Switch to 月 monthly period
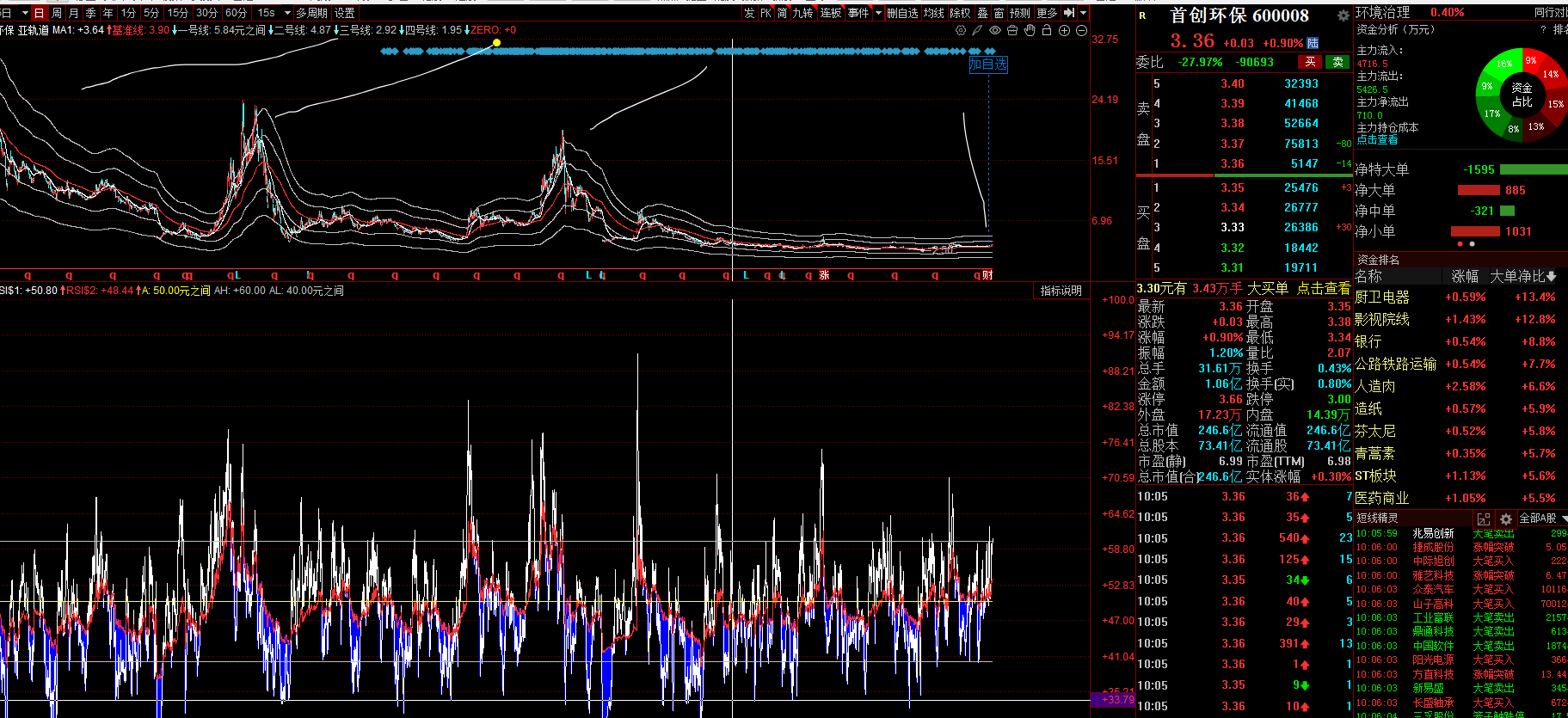Screen dimensions: 1568x718 click(x=73, y=13)
